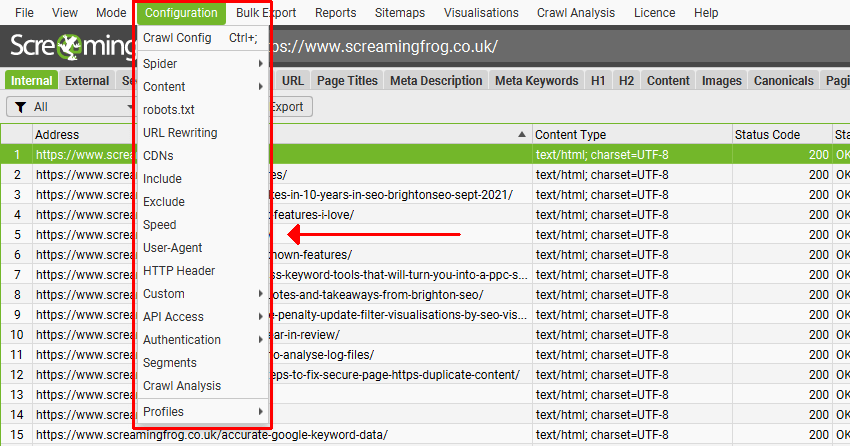Open the Visualisations menu
This screenshot has height=446, width=850.
tap(481, 12)
